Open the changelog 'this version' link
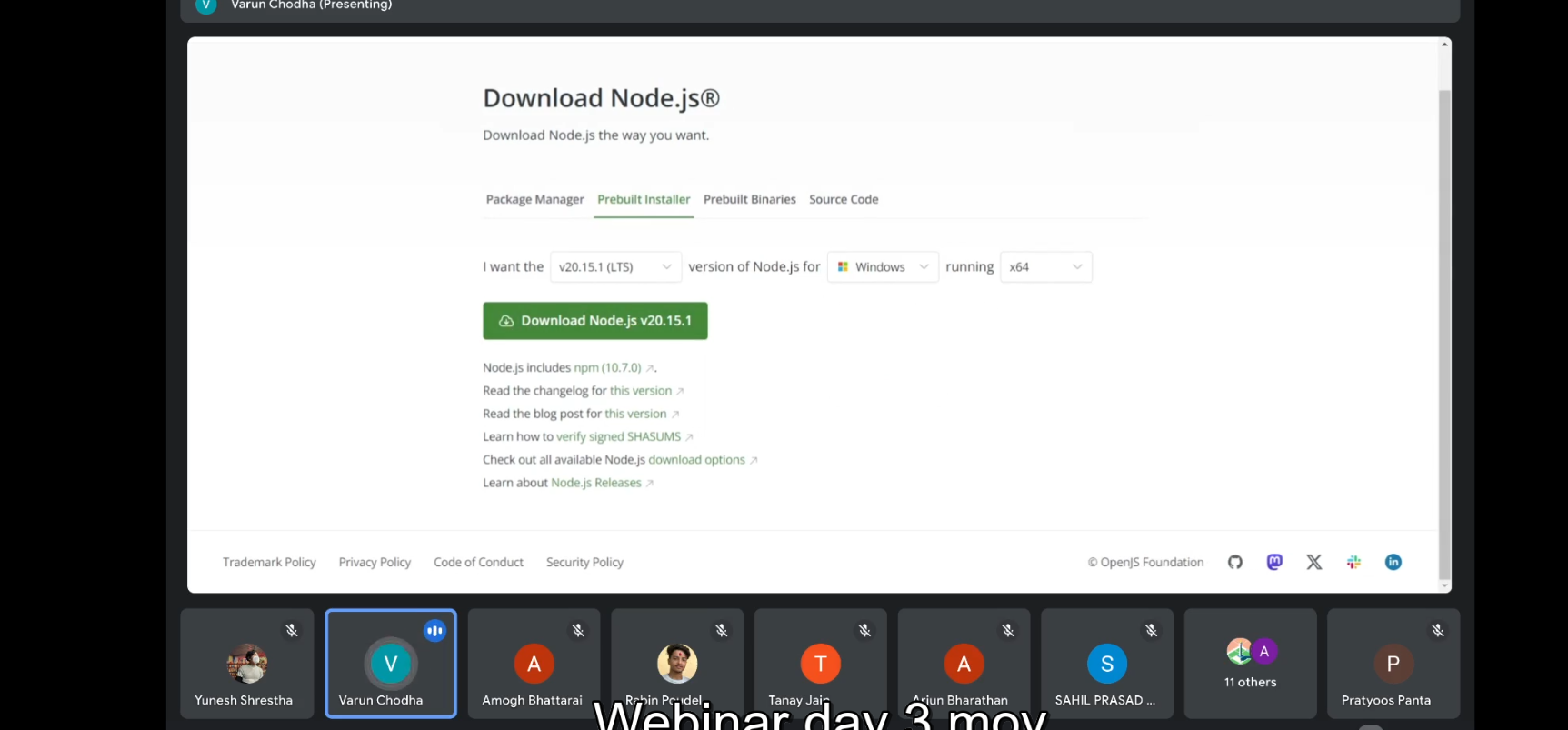Viewport: 1568px width, 730px height. point(641,391)
